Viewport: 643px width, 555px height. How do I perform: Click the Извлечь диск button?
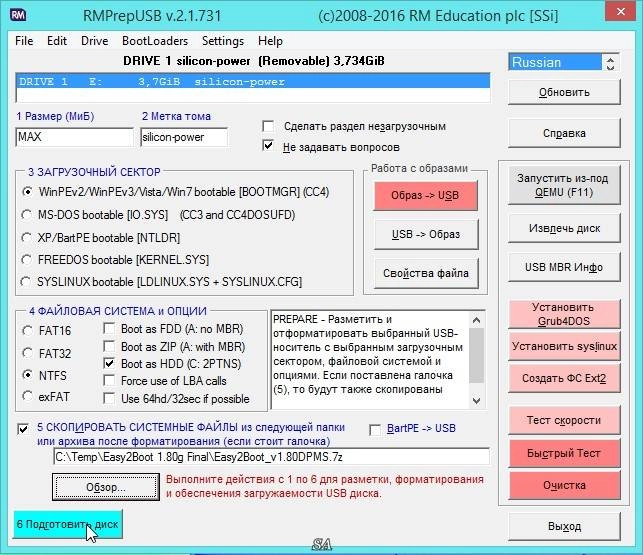tap(564, 228)
